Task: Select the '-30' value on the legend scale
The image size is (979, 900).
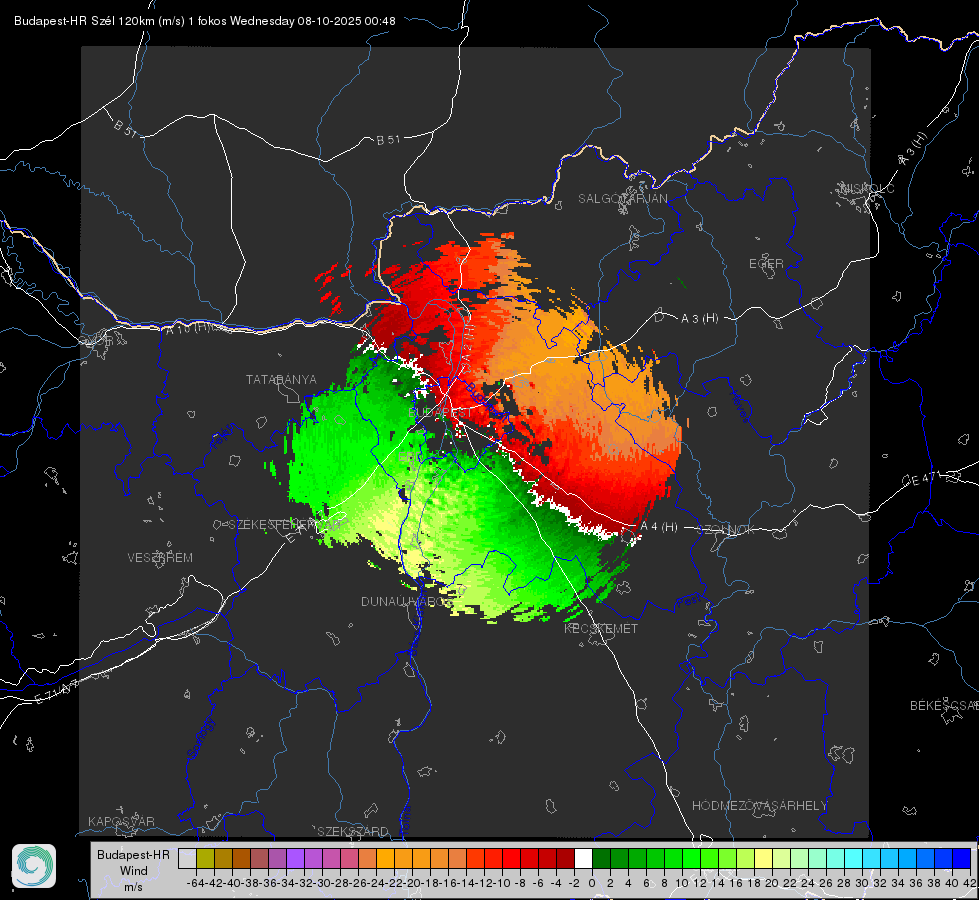Action: (322, 883)
